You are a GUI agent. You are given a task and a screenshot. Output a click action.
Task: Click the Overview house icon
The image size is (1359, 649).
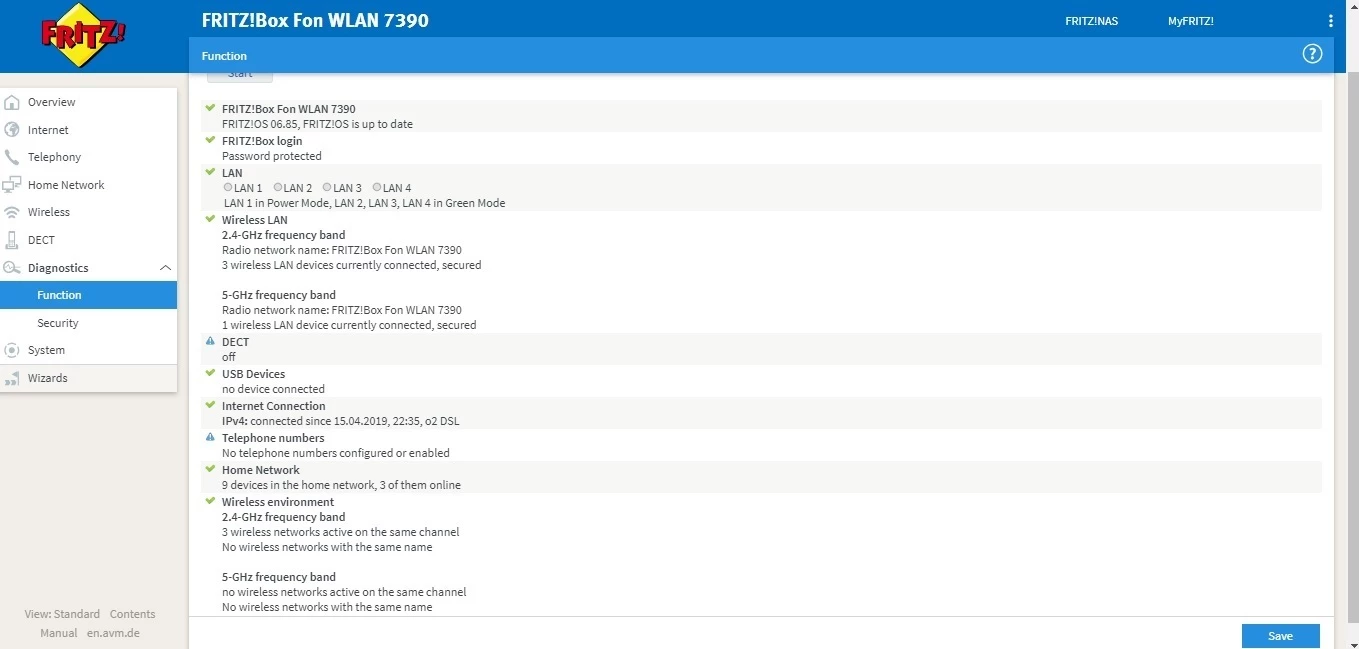pos(12,102)
